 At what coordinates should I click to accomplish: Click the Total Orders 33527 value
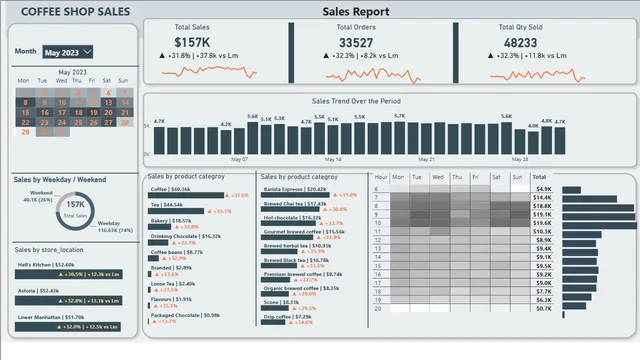tap(356, 43)
